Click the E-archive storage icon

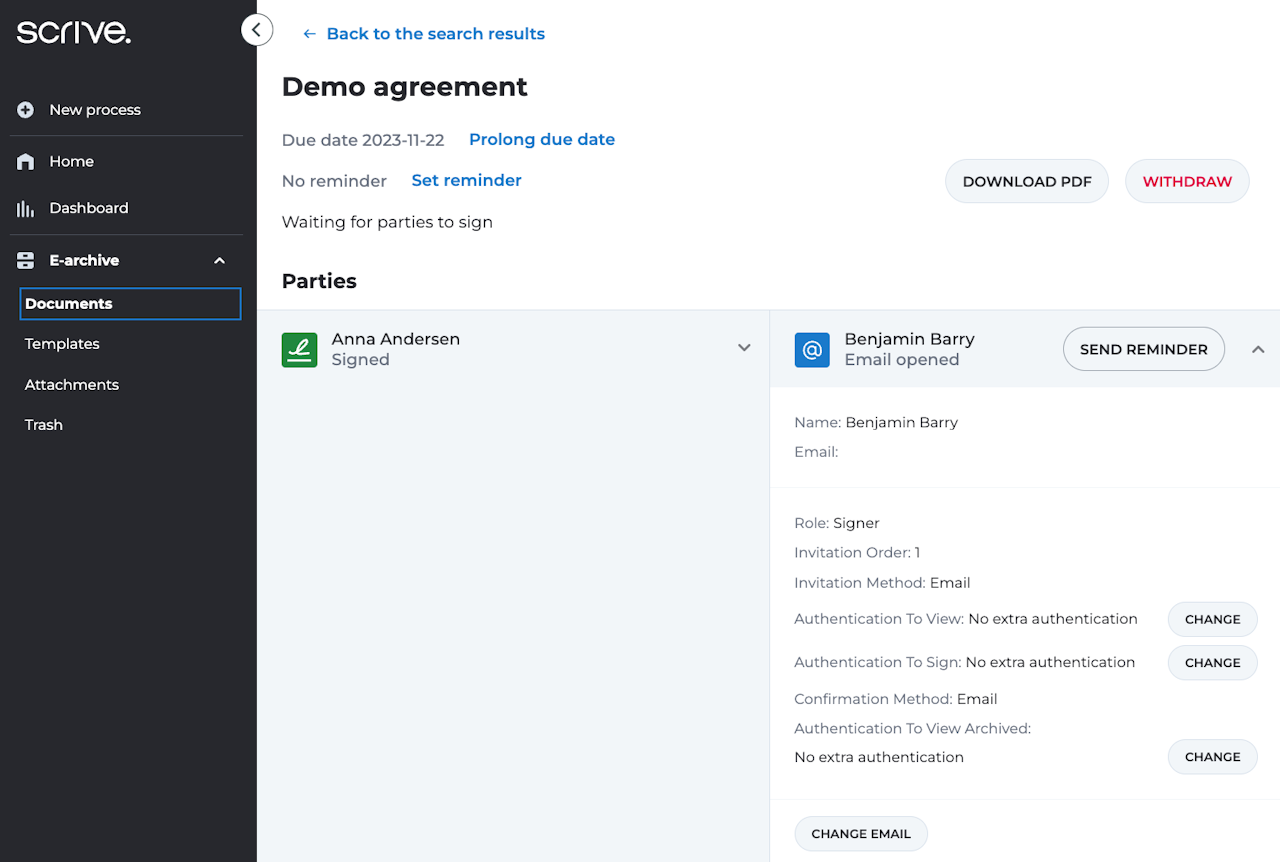pyautogui.click(x=26, y=261)
